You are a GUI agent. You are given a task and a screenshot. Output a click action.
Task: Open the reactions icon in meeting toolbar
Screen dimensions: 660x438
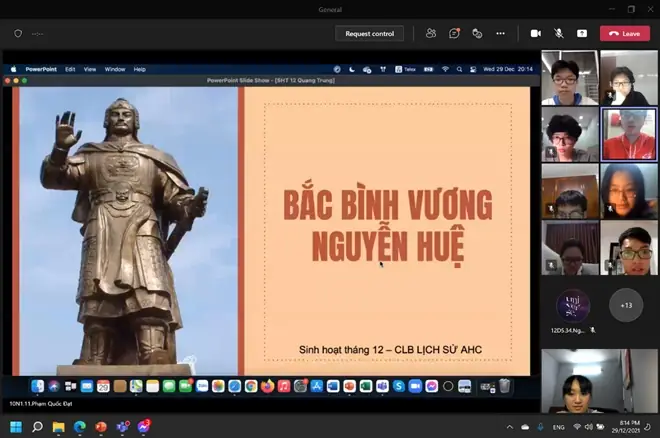coord(477,33)
